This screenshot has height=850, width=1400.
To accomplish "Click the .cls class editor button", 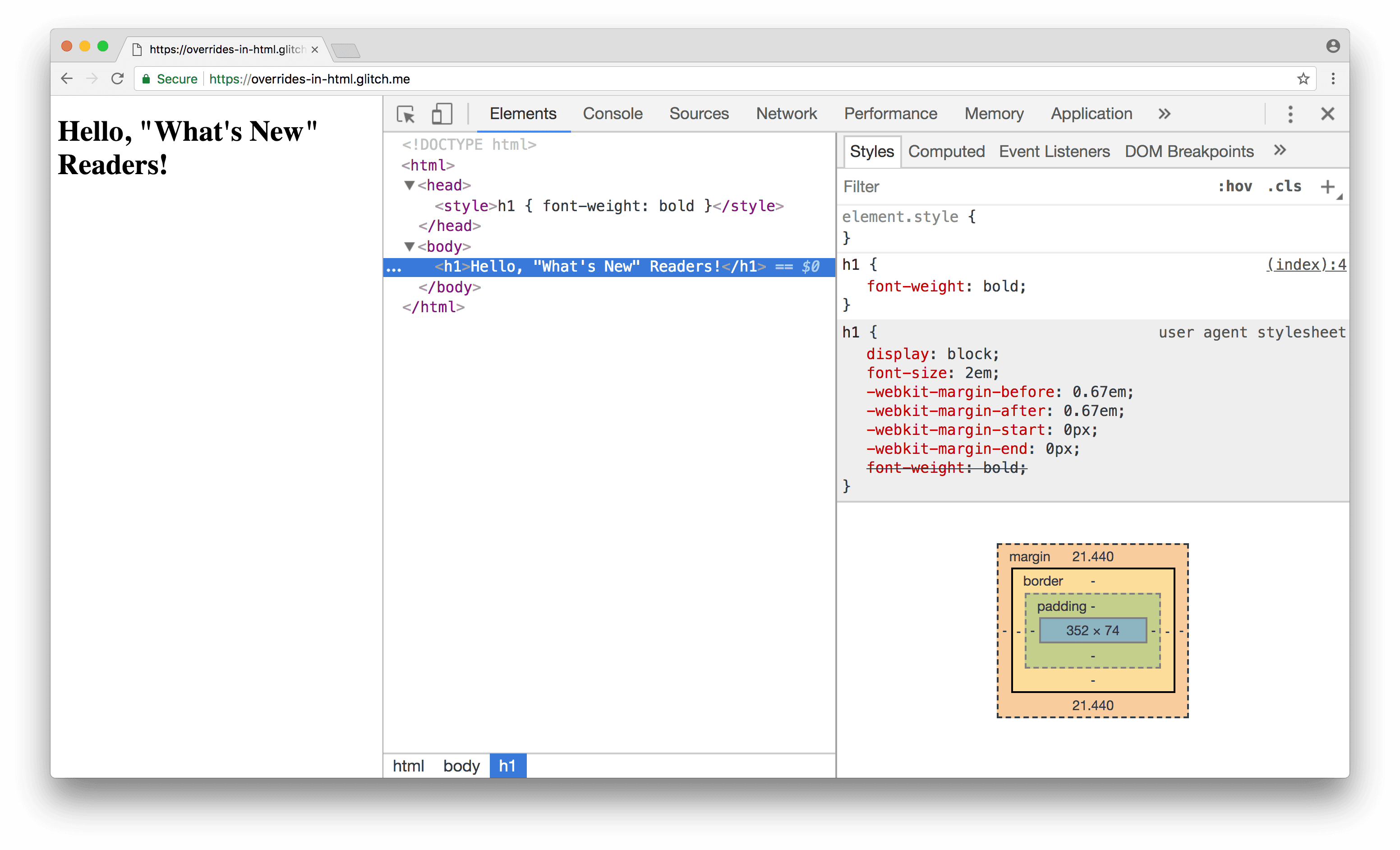I will [1289, 187].
